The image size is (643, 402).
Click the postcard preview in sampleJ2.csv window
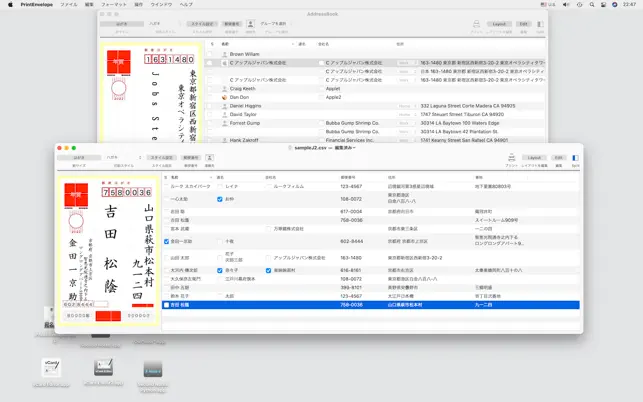pos(108,251)
